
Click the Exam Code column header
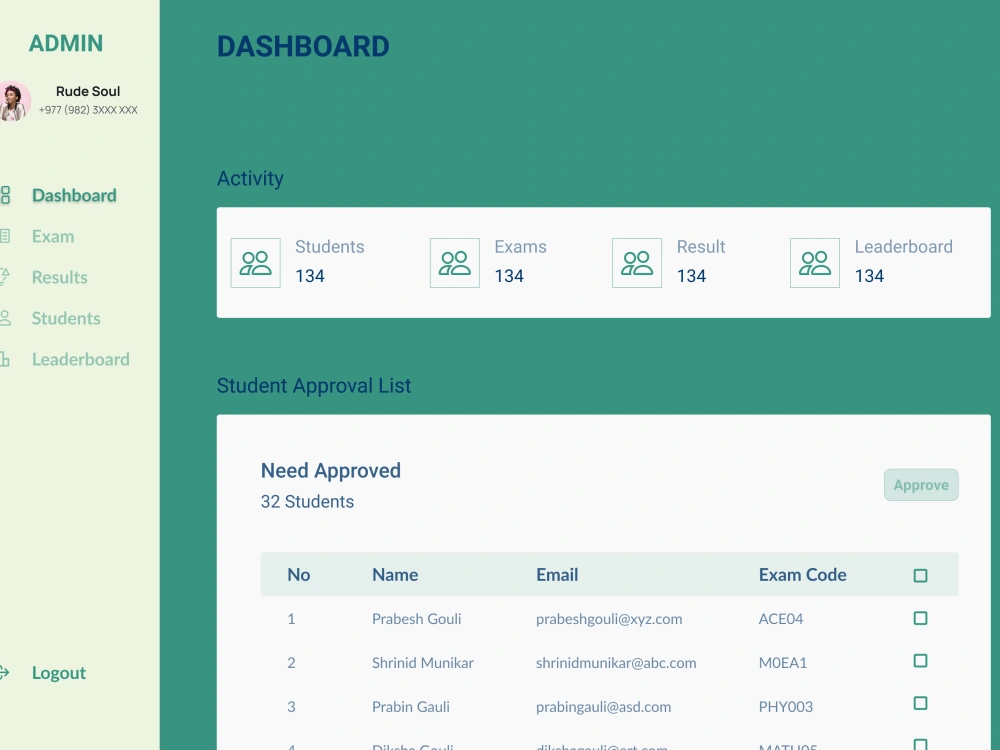point(802,575)
